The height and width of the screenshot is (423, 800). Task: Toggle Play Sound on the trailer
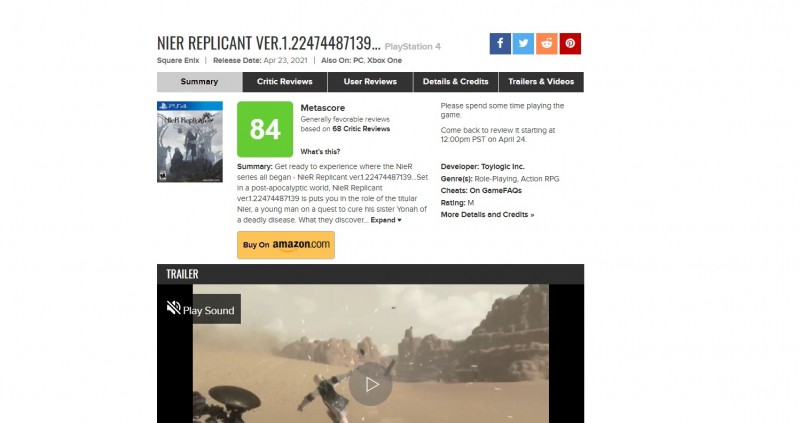click(199, 309)
